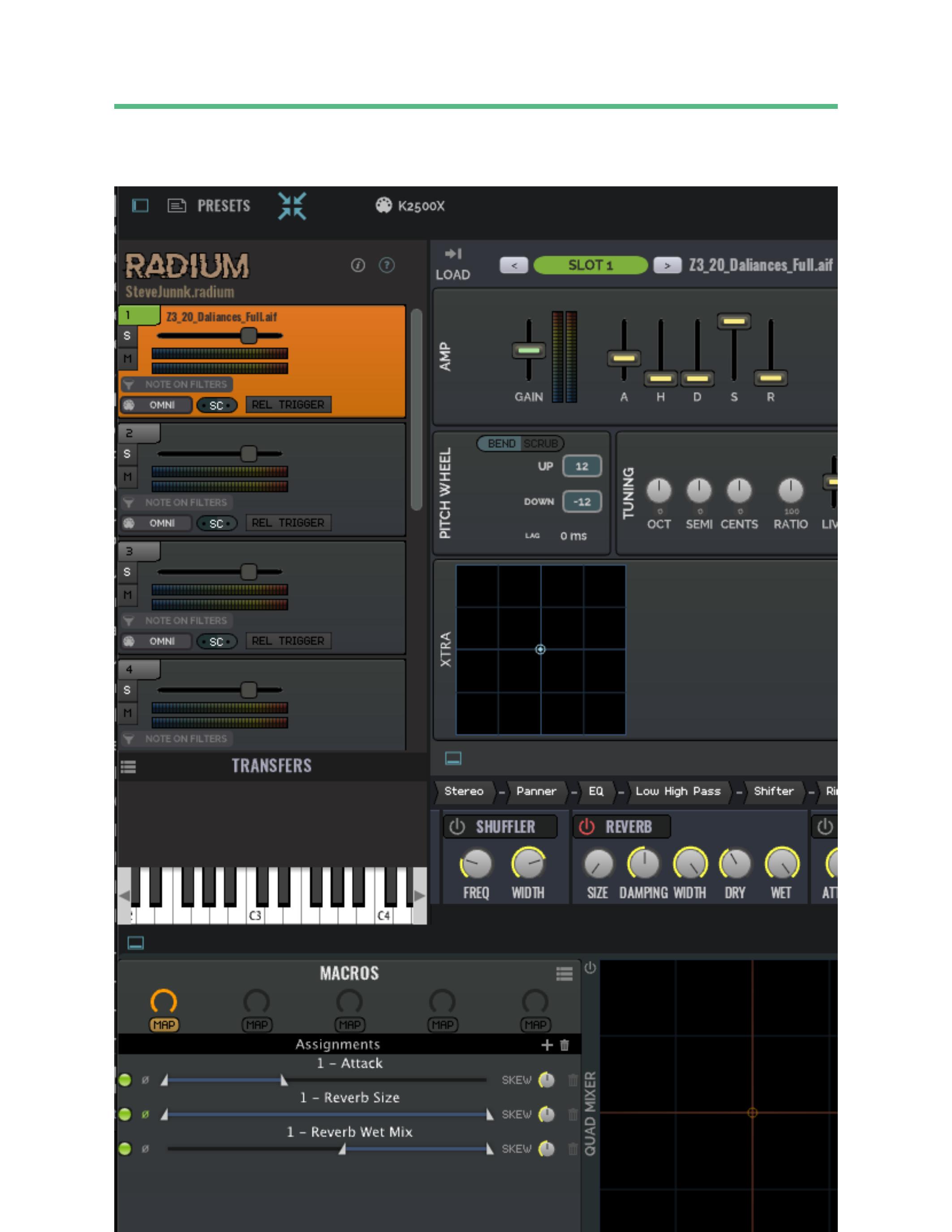The width and height of the screenshot is (952, 1232).
Task: Click the Gain fader in Amp section
Action: pyautogui.click(x=529, y=350)
